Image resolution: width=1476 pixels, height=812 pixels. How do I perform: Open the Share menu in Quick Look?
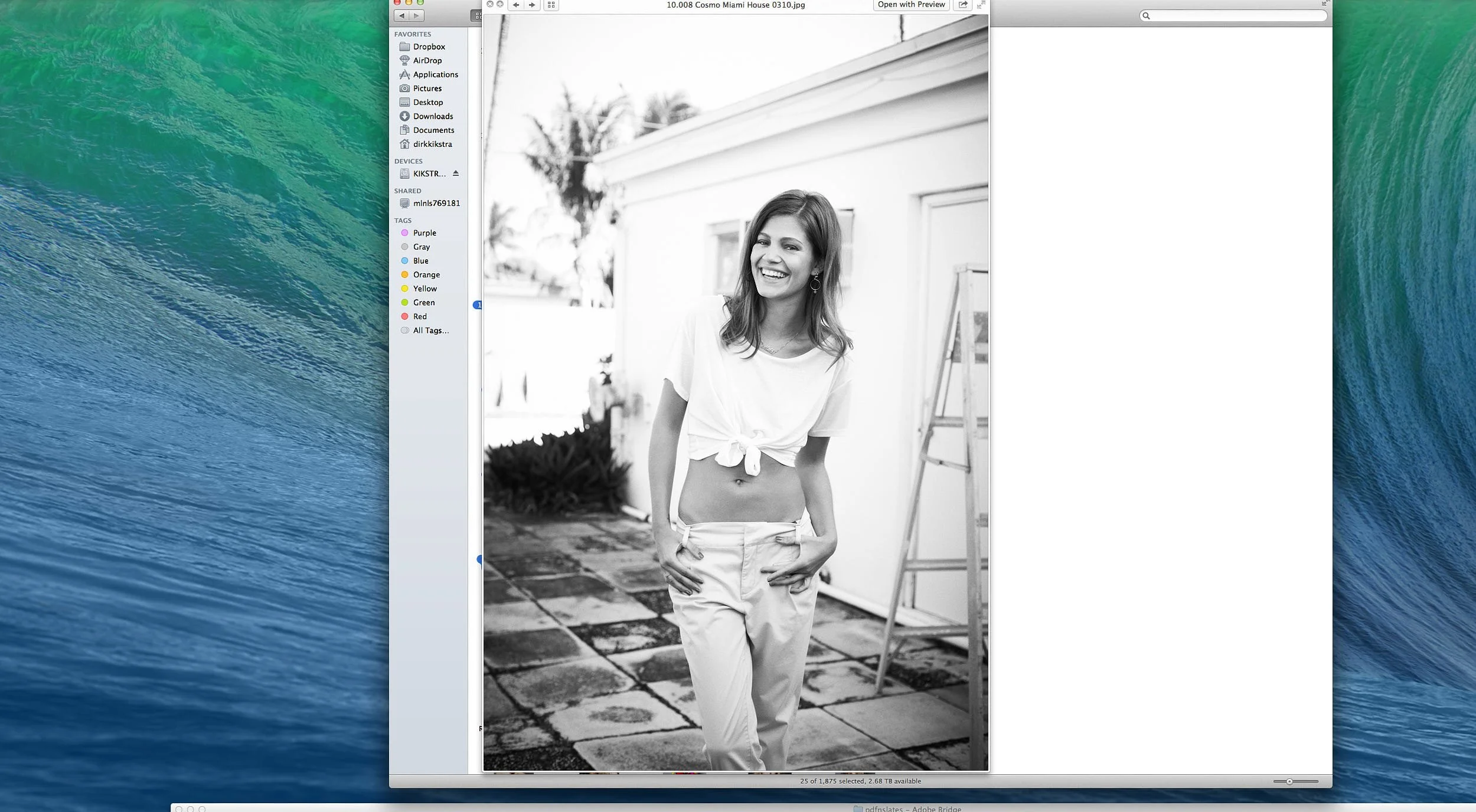click(x=962, y=5)
